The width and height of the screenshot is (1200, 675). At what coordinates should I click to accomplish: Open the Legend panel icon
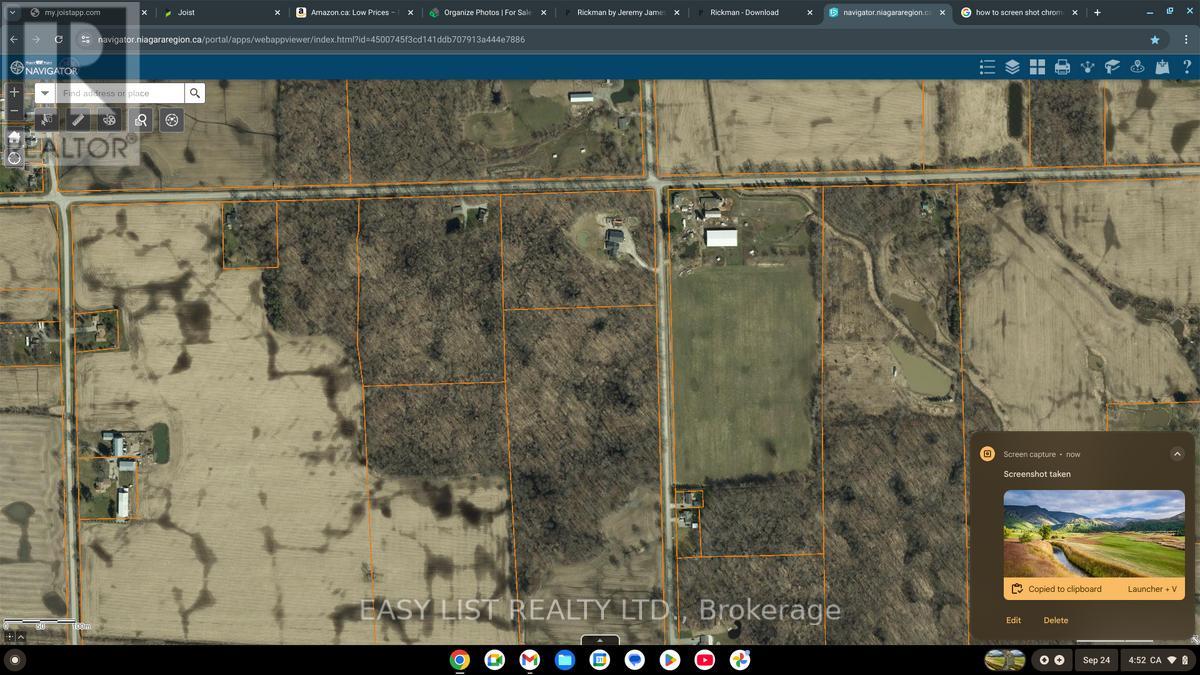(x=987, y=66)
